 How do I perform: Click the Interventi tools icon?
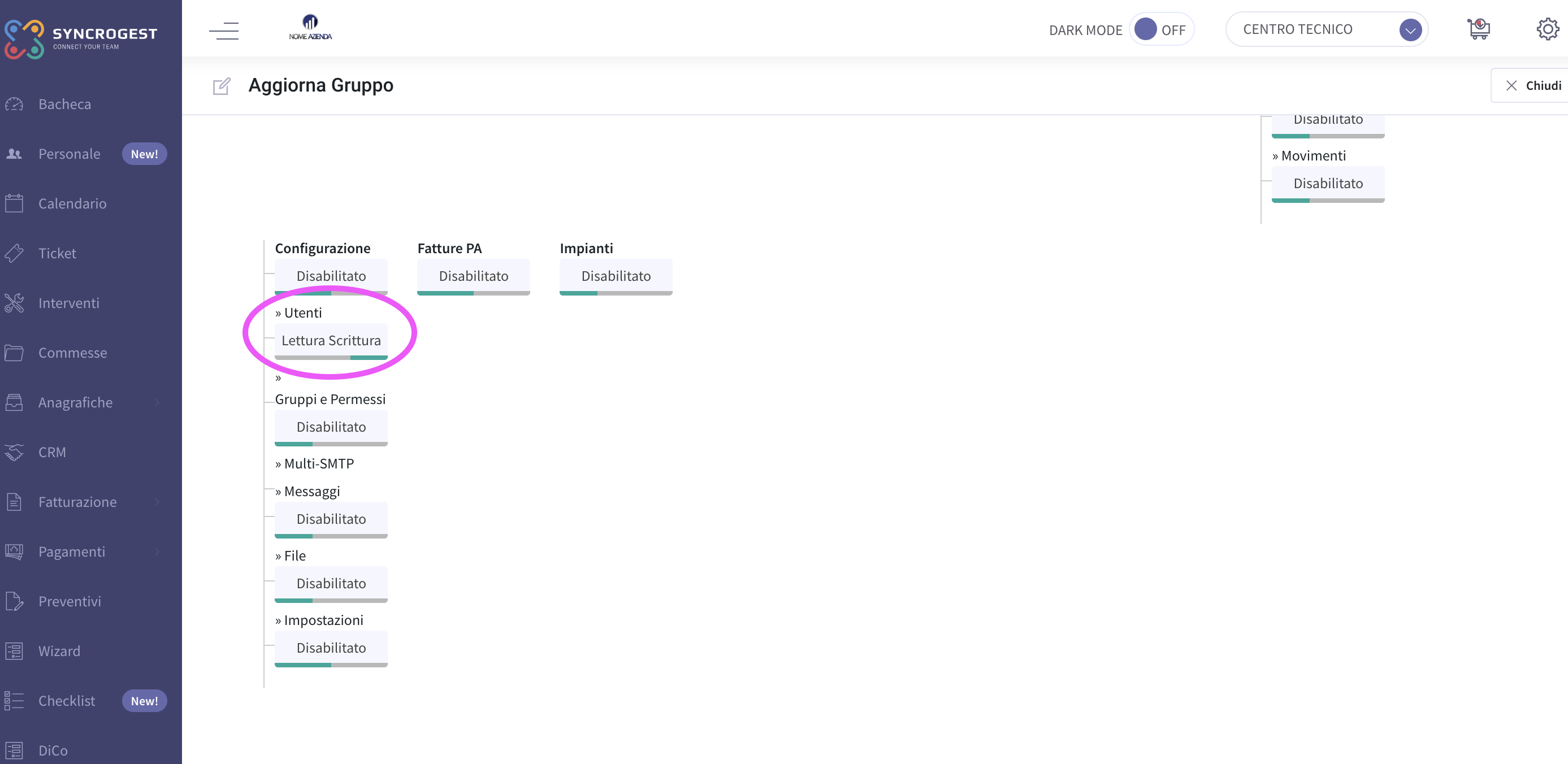(x=14, y=303)
